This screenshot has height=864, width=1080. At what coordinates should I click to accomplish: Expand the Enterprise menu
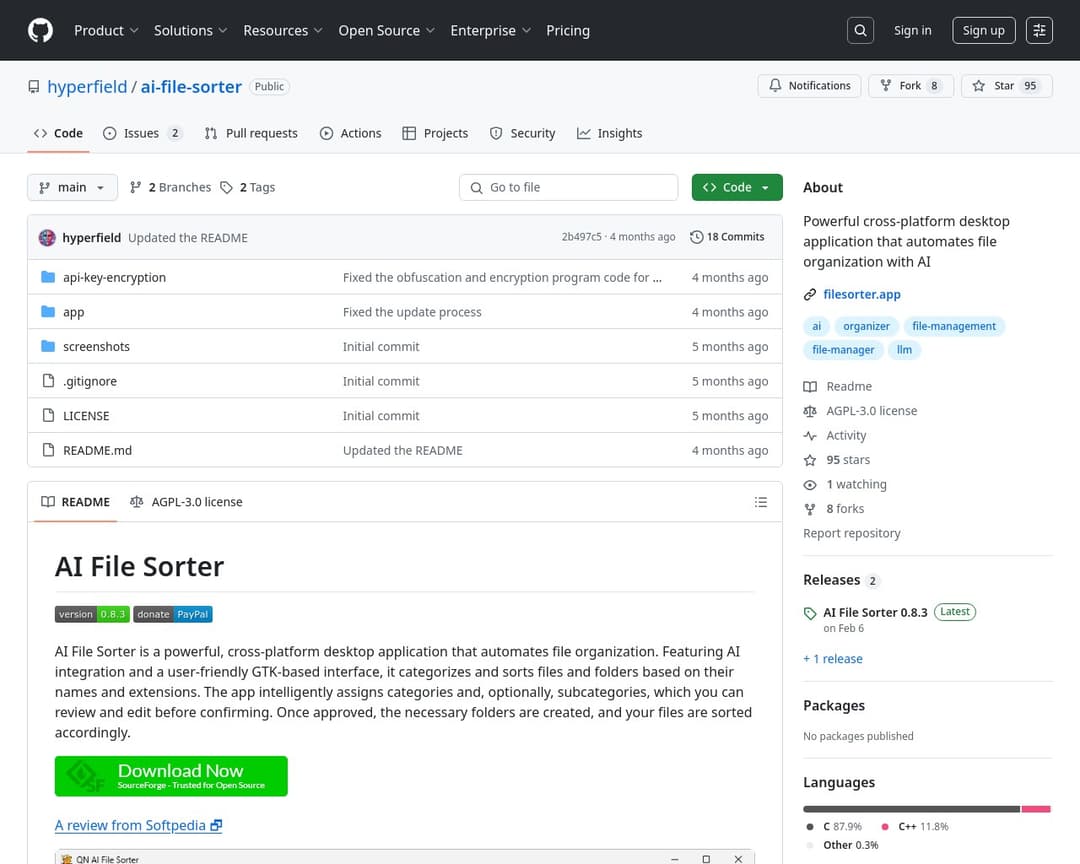click(490, 30)
